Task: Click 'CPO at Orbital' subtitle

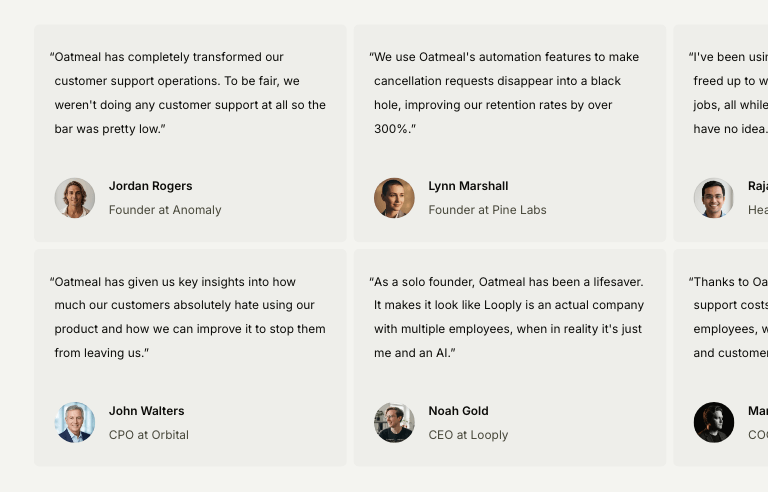Action: pos(148,435)
